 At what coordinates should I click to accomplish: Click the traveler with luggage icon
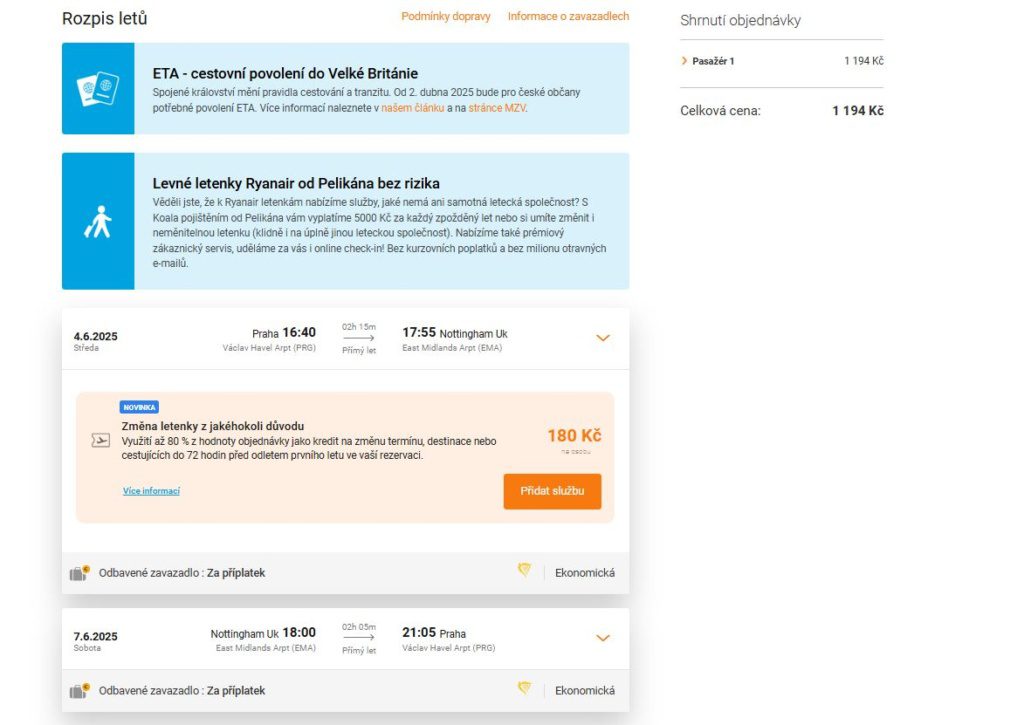click(98, 222)
